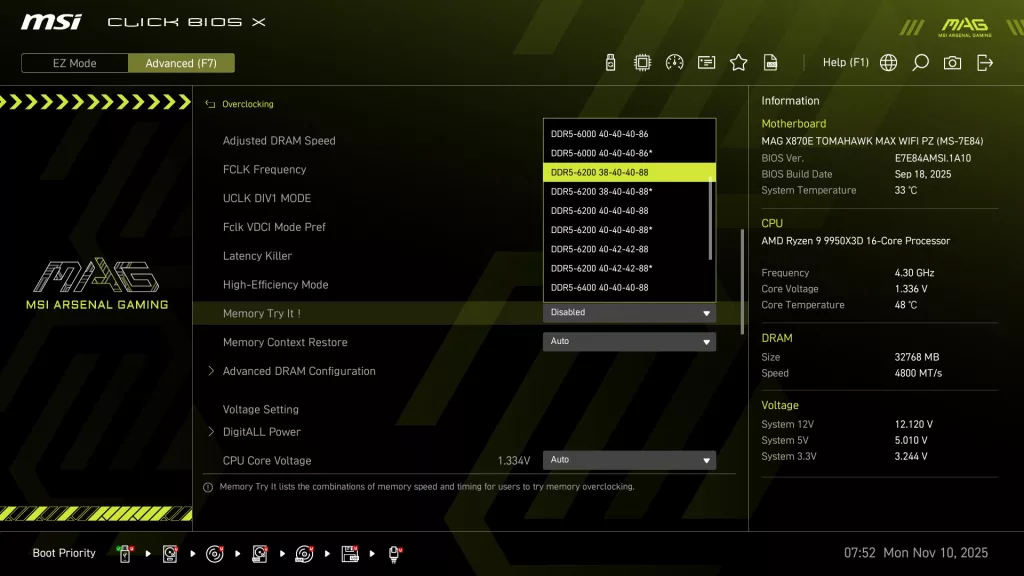The image size is (1024, 576).
Task: Click the board notice/memo icon in toolbar
Action: (706, 61)
